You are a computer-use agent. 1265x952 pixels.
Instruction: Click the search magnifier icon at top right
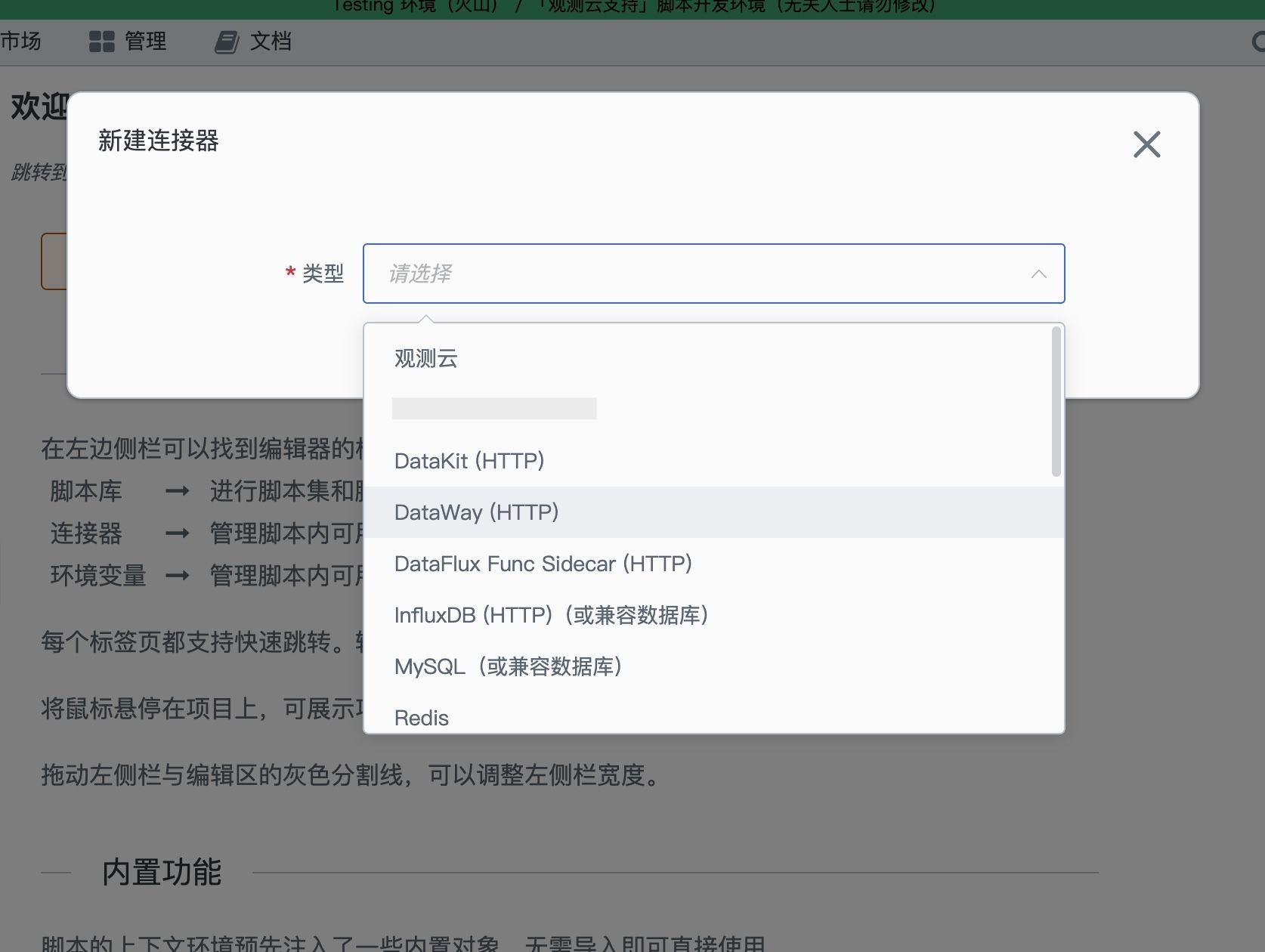tap(1258, 42)
